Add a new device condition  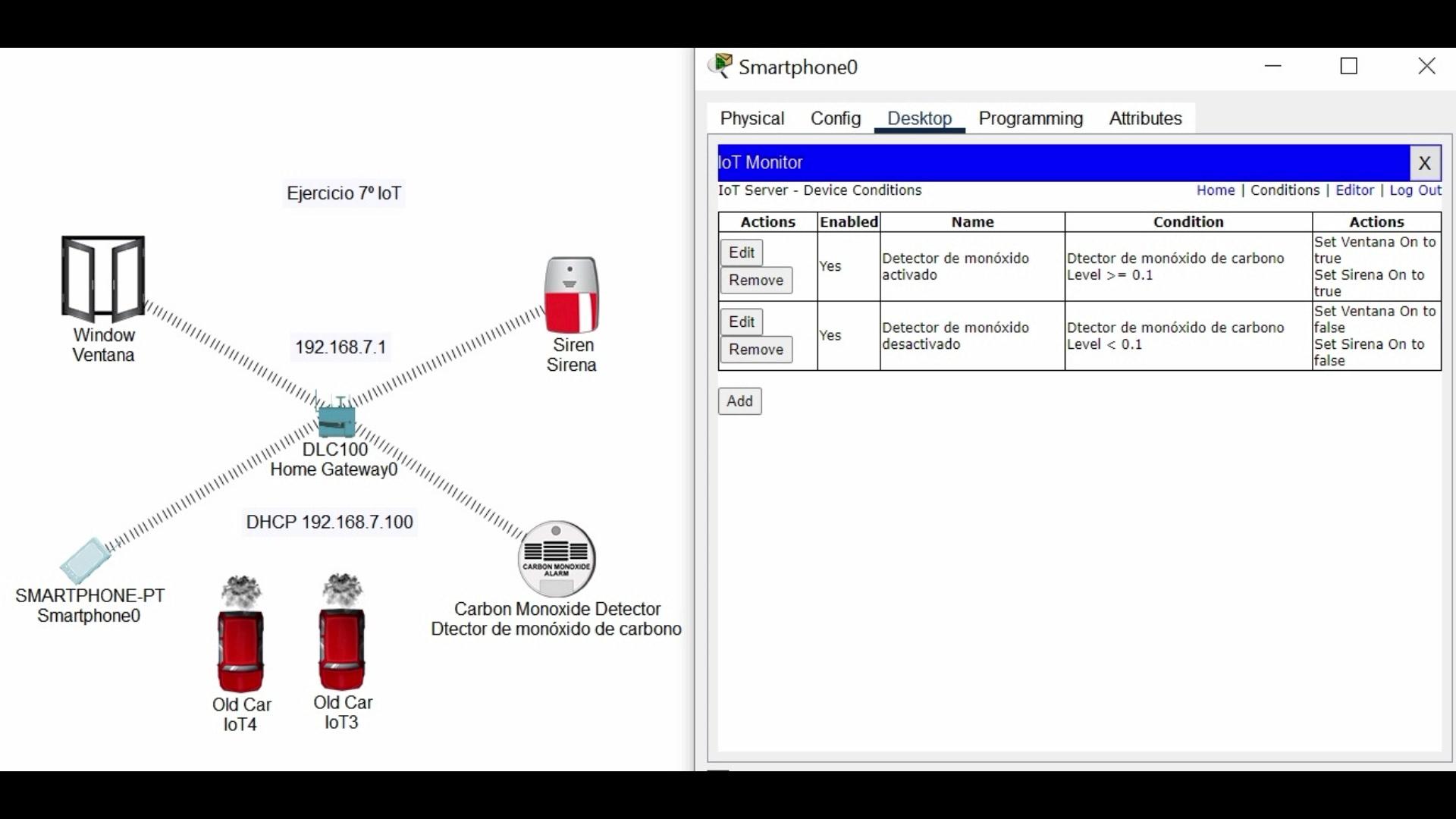click(x=739, y=401)
